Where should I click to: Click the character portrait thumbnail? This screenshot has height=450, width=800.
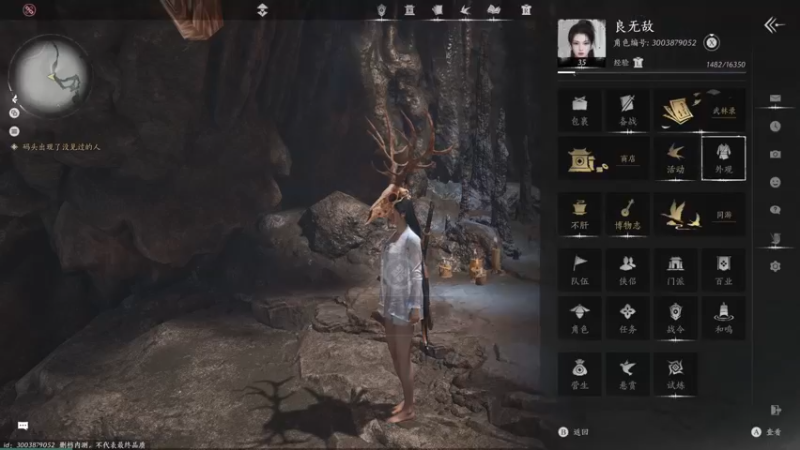[582, 43]
